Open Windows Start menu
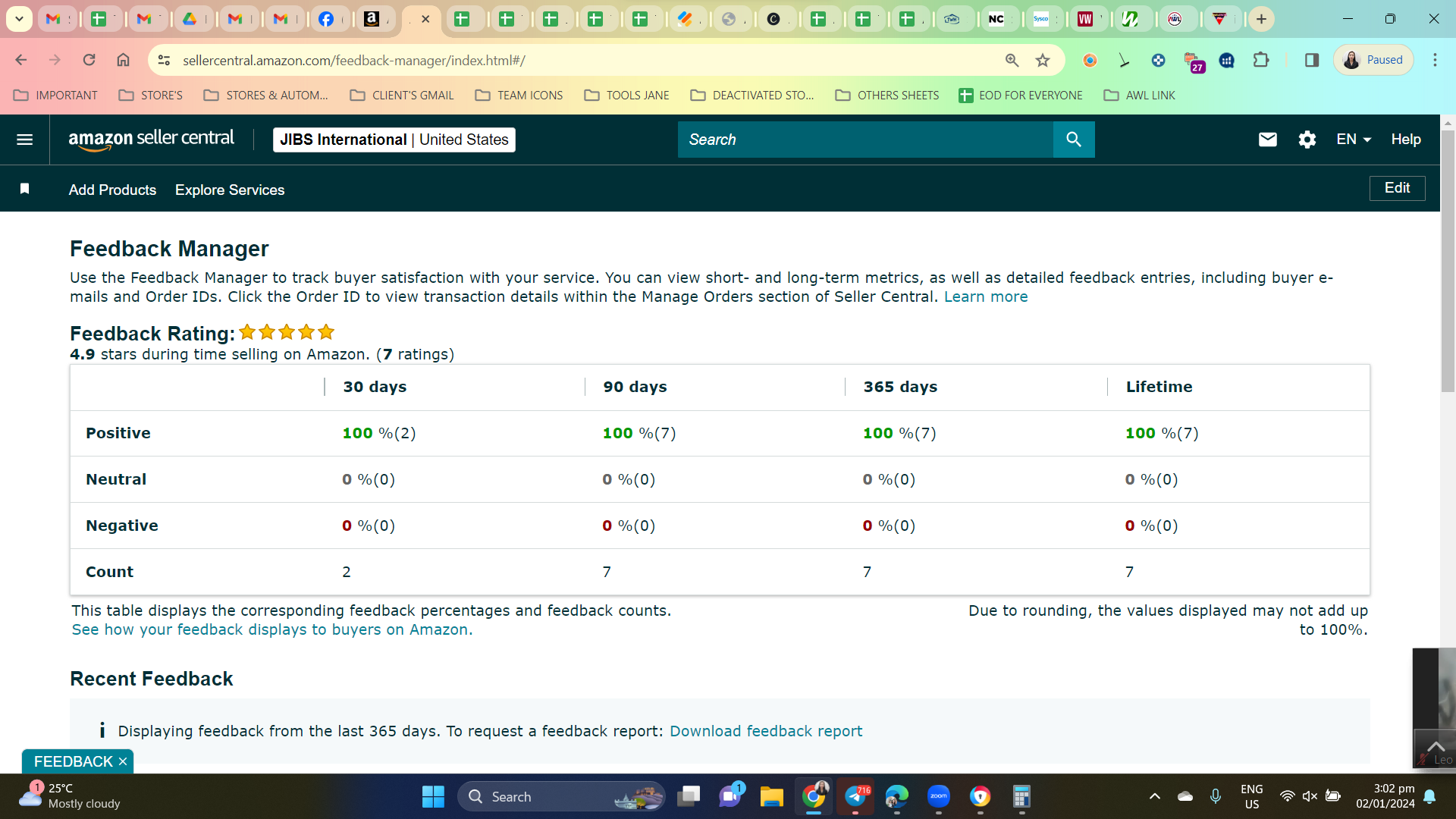This screenshot has height=819, width=1456. (x=433, y=796)
